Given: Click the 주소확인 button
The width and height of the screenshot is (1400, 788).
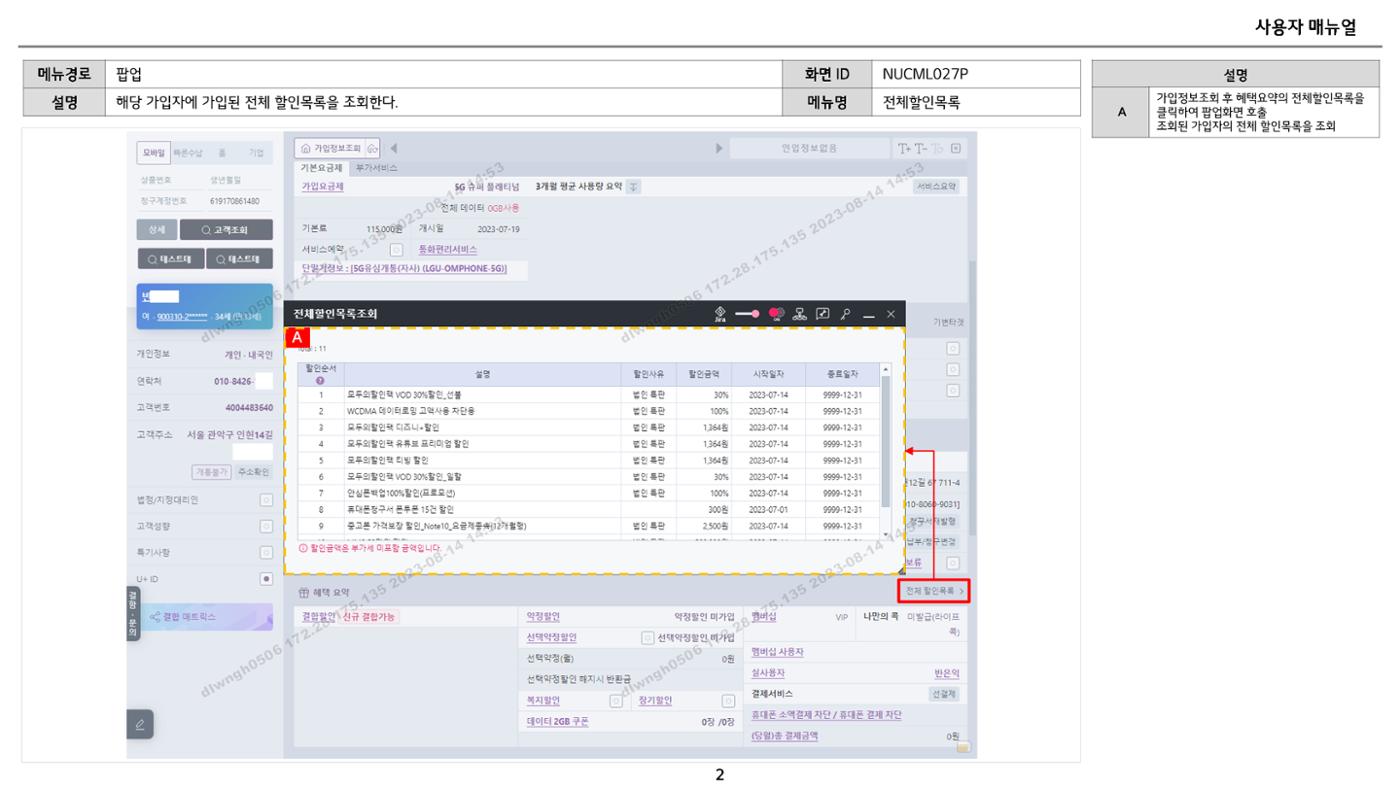Looking at the screenshot, I should 254,471.
